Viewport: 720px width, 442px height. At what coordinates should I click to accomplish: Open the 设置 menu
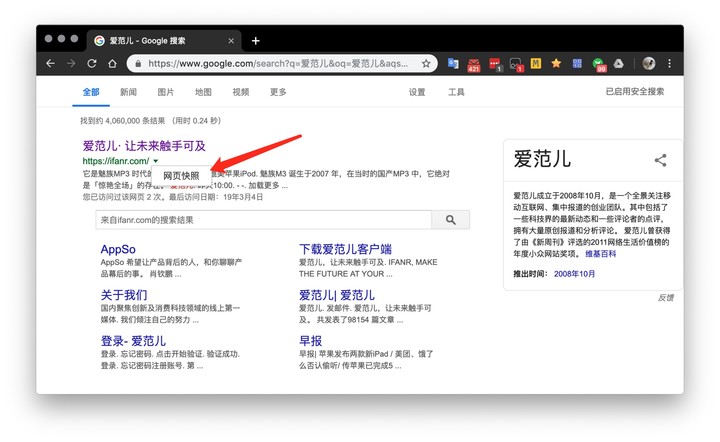click(417, 92)
